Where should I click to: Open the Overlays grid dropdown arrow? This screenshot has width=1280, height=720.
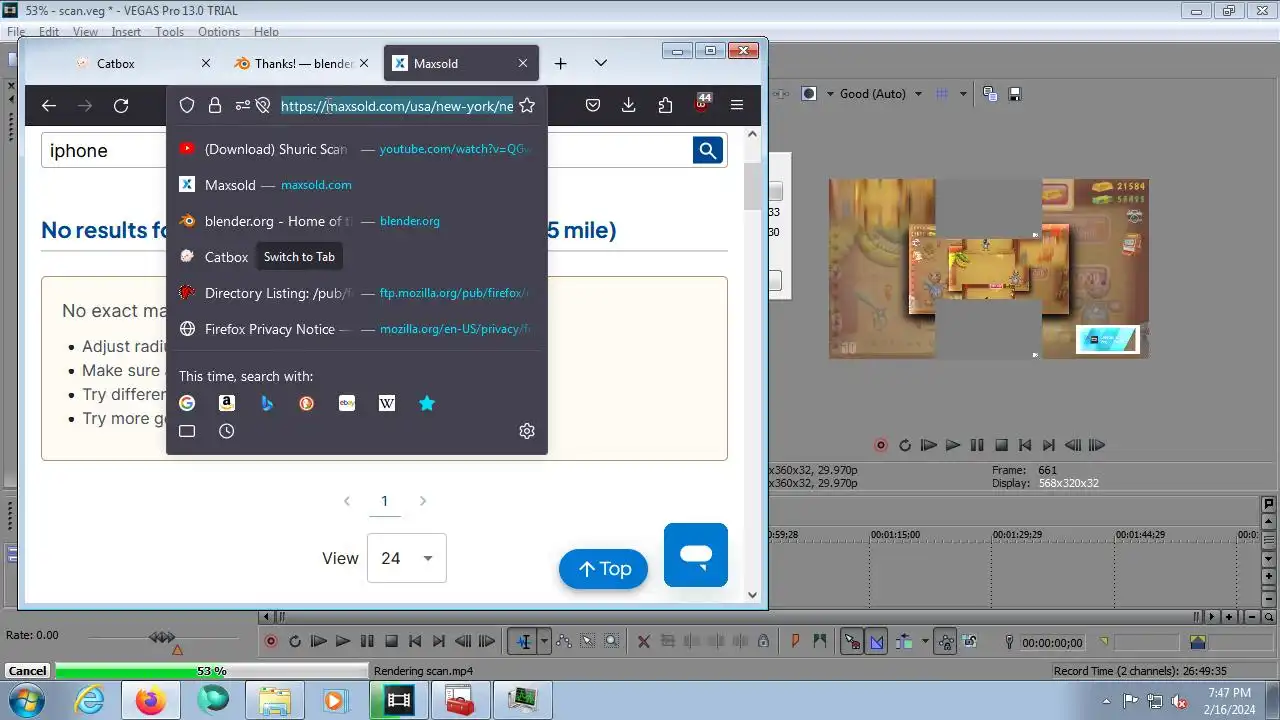point(963,94)
